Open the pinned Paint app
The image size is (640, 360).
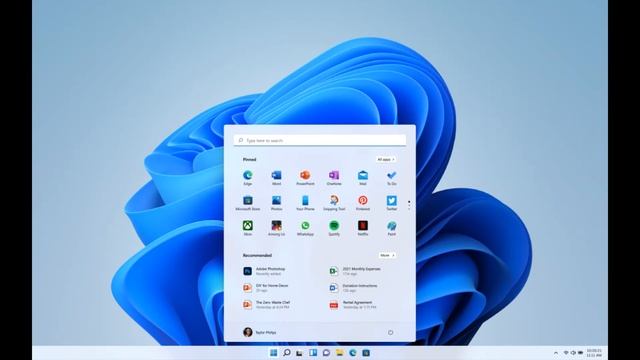tap(391, 228)
